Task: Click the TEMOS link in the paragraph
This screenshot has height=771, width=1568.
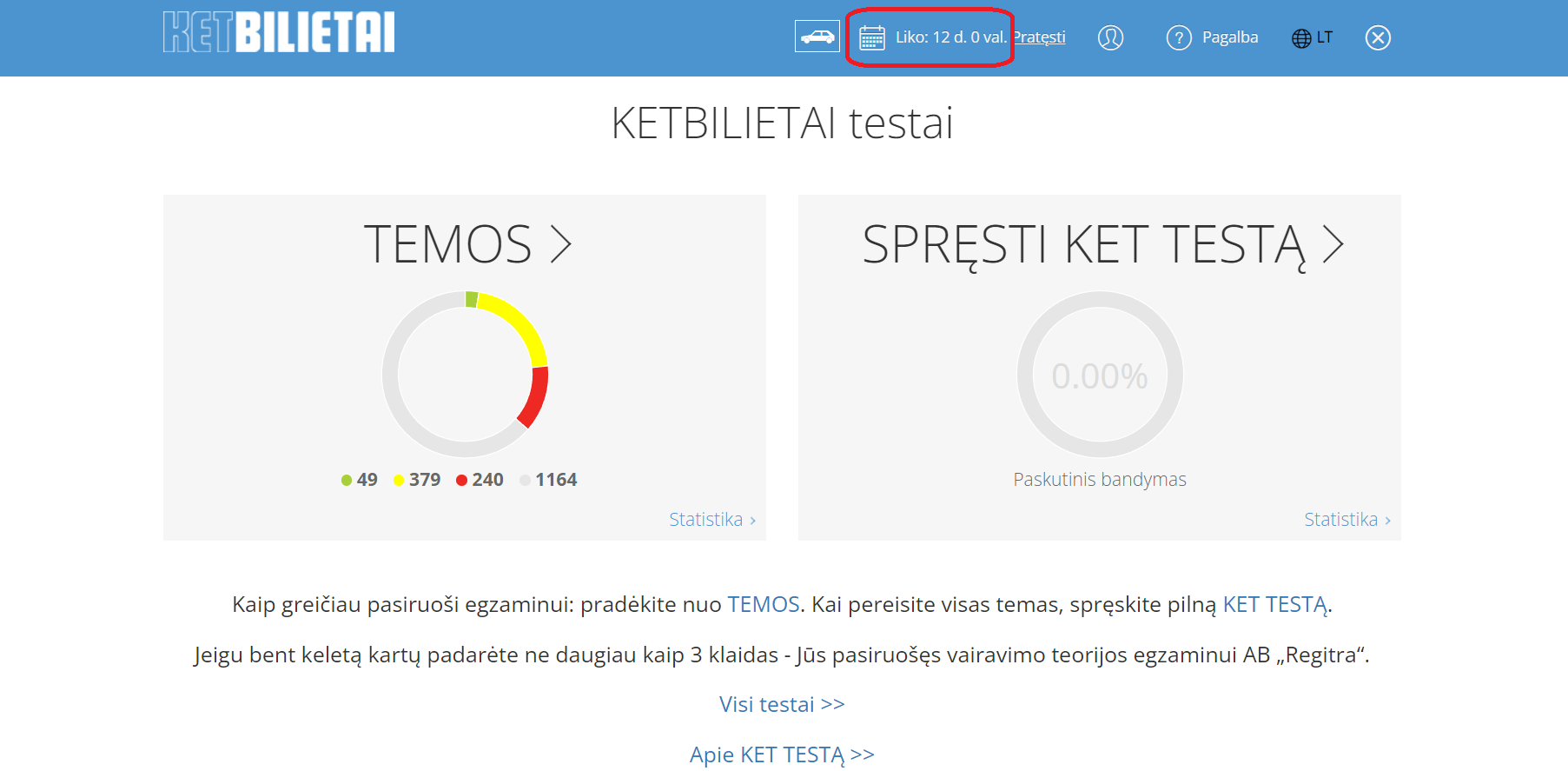Action: click(763, 604)
